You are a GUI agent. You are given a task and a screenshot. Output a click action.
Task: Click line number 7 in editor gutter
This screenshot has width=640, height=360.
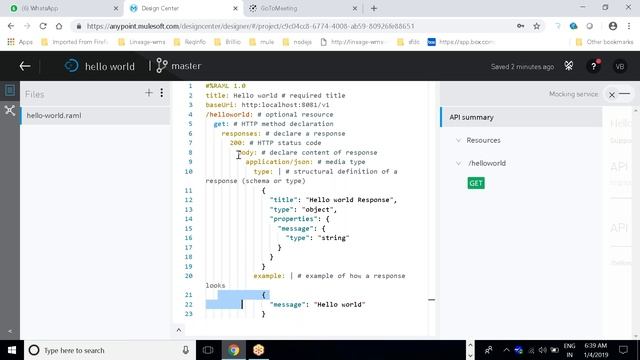click(190, 143)
